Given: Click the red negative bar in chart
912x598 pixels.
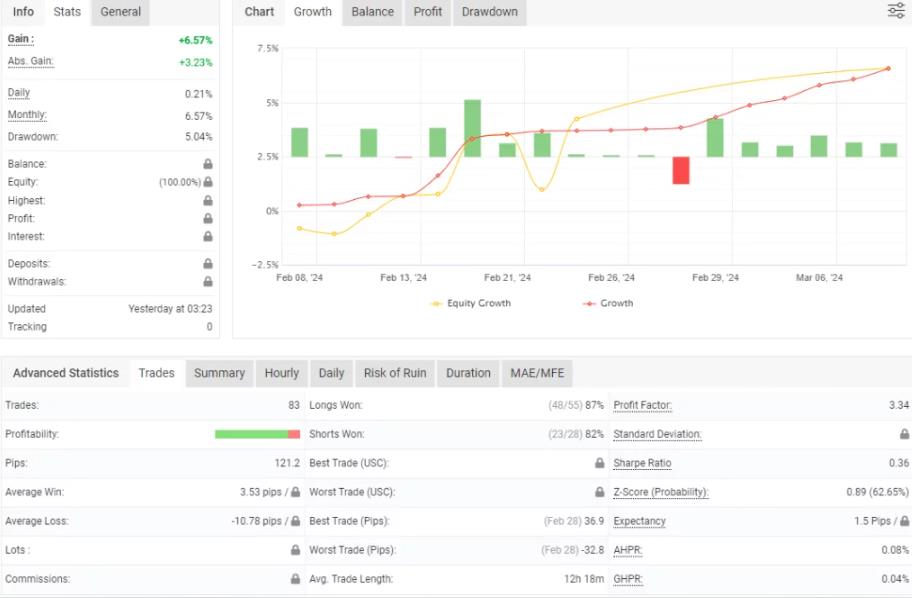Looking at the screenshot, I should click(681, 170).
